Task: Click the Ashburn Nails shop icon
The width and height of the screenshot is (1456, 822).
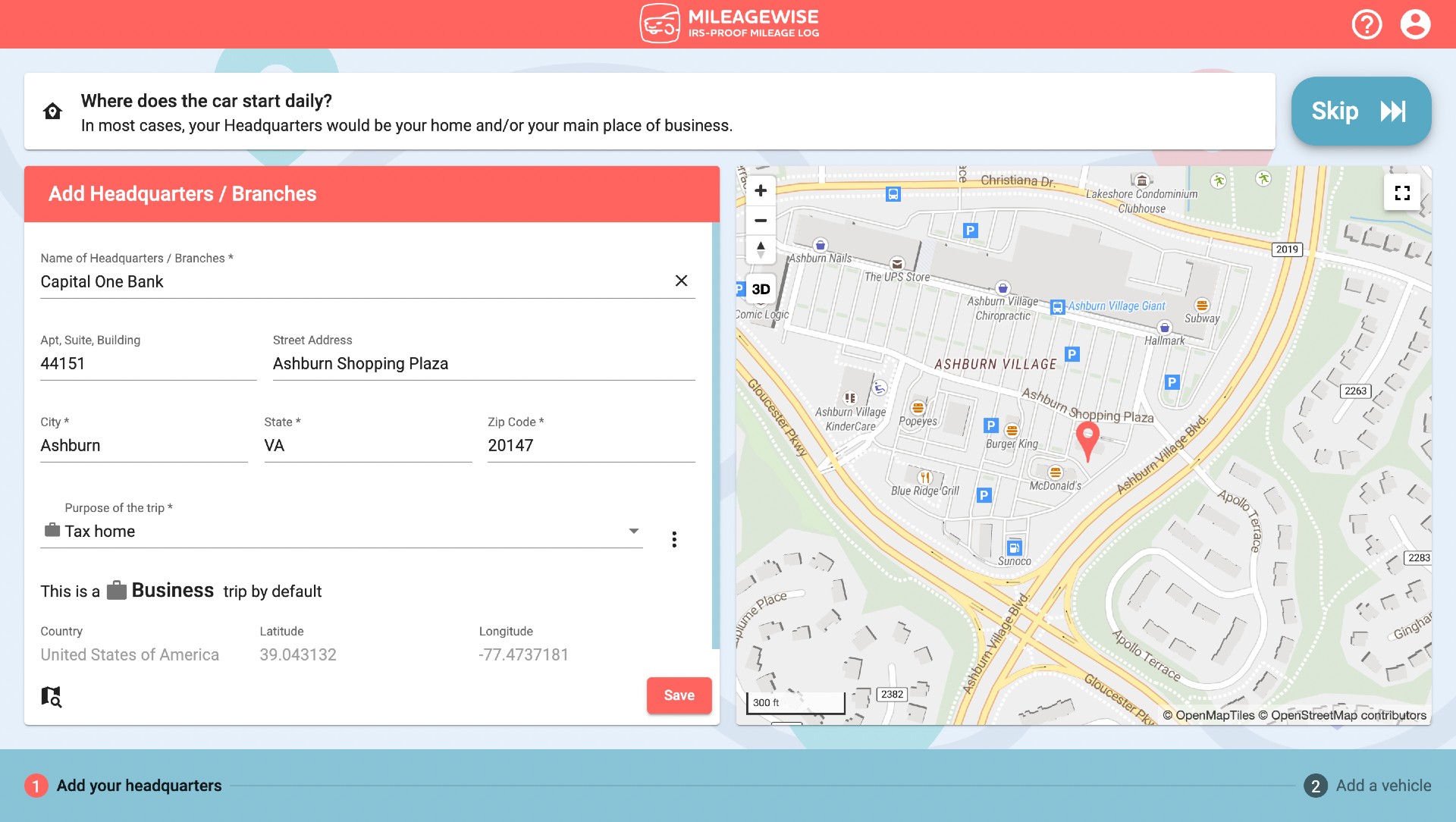Action: (820, 245)
